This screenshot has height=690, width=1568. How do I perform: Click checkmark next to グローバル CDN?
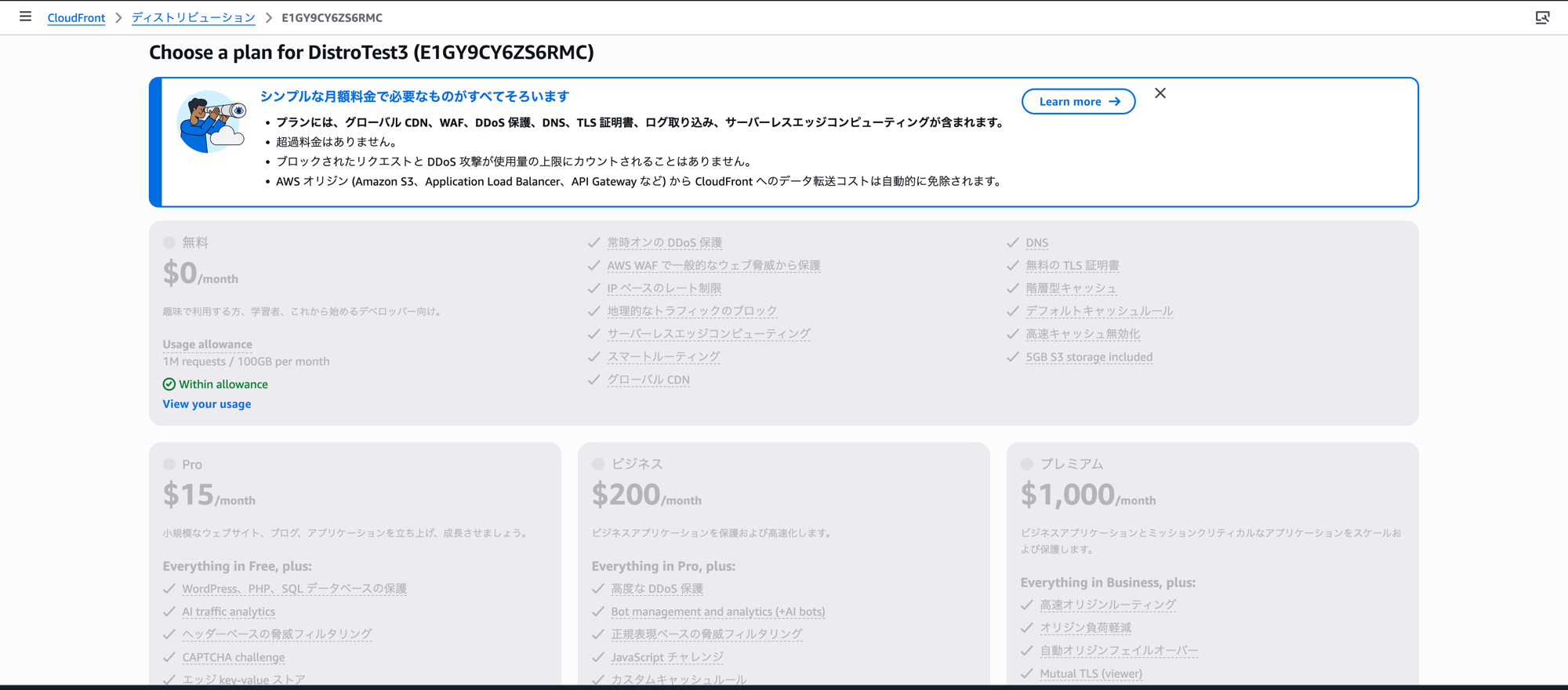(x=594, y=379)
